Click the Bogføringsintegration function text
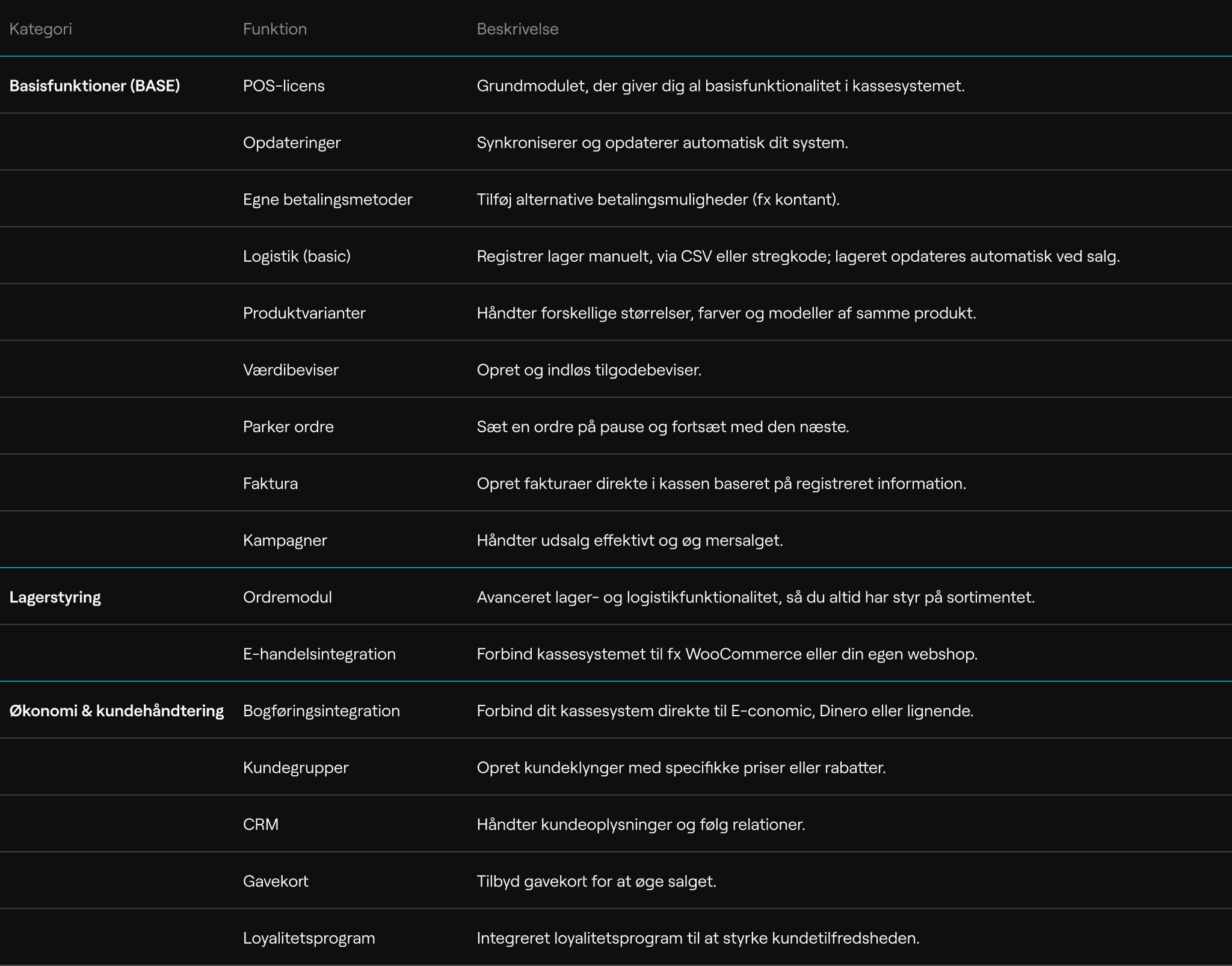Image resolution: width=1232 pixels, height=966 pixels. 321,711
